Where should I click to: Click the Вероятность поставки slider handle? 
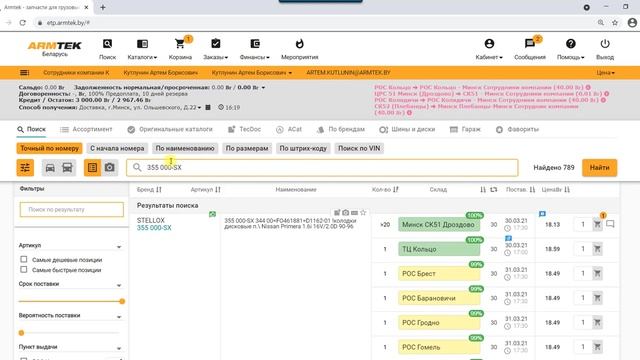point(21,333)
